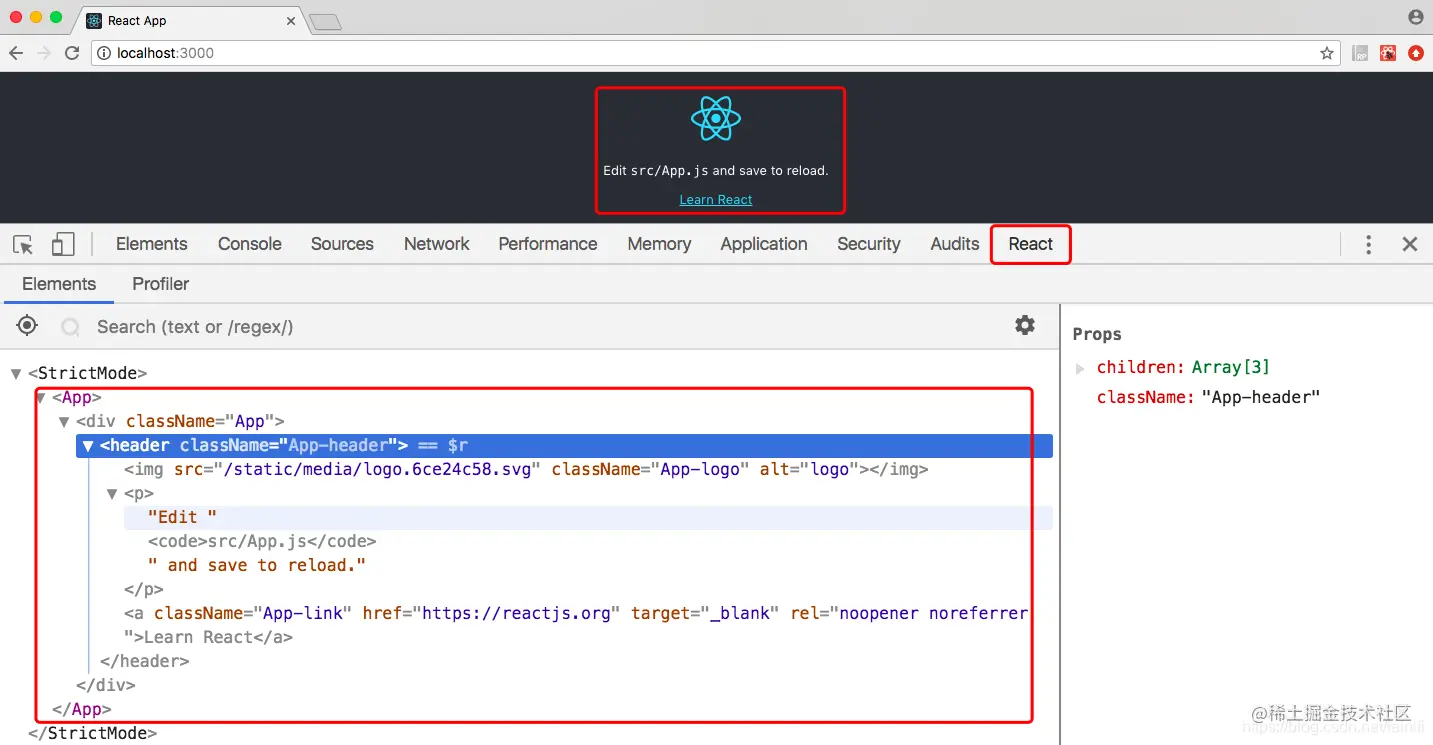Click the closing </StrictMode> tag
The width and height of the screenshot is (1433, 745).
tap(93, 733)
